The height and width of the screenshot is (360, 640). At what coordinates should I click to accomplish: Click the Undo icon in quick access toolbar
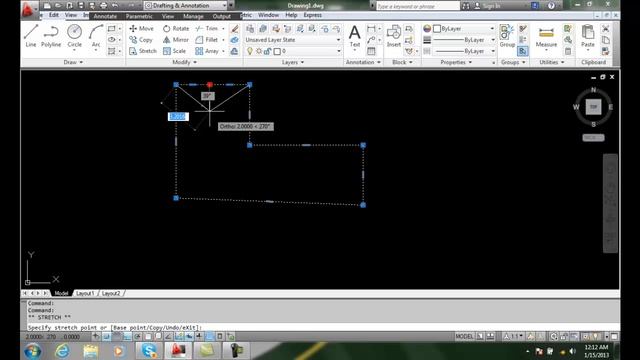[x=115, y=6]
